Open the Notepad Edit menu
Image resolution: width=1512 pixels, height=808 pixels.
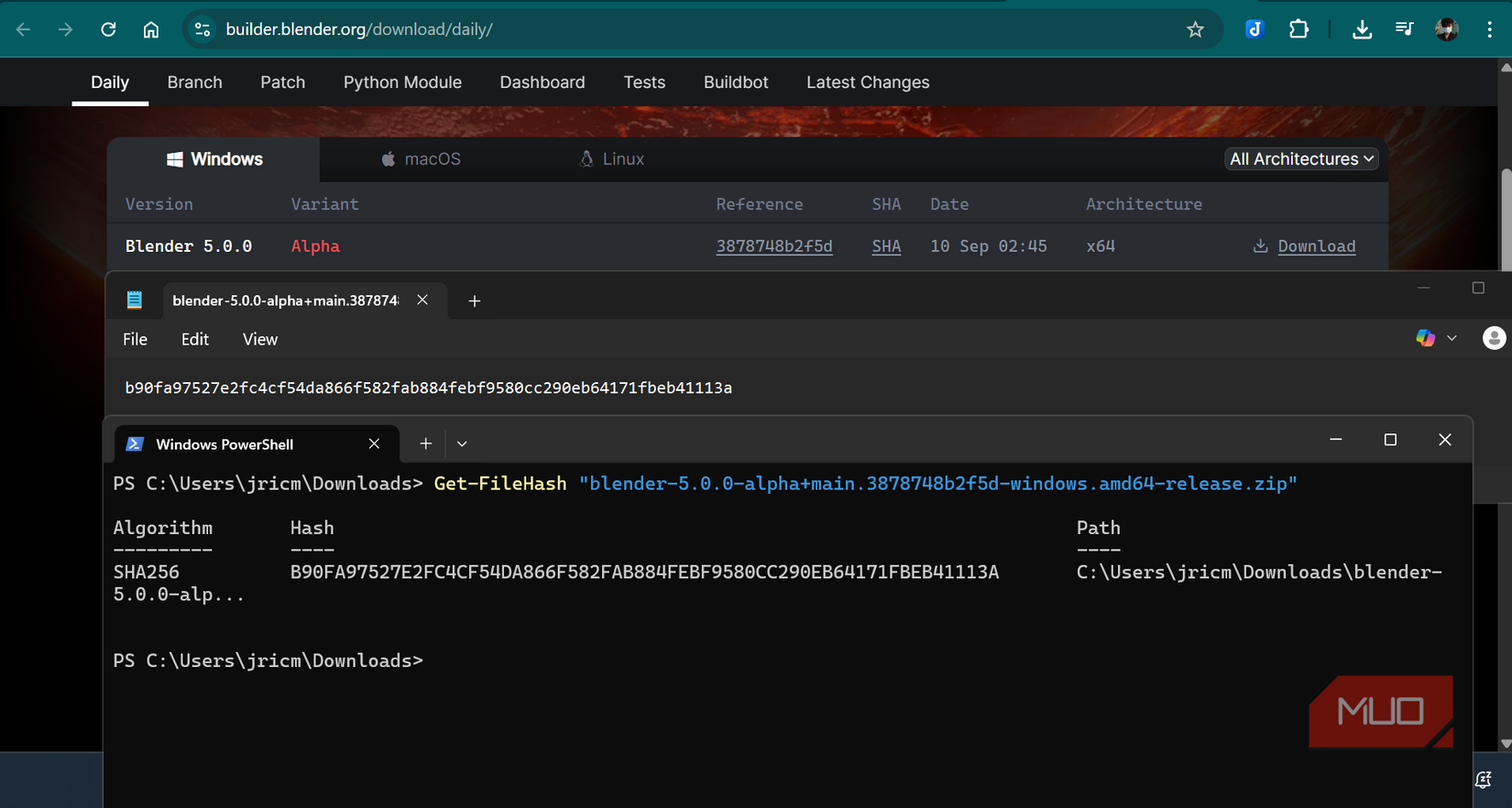coord(194,340)
